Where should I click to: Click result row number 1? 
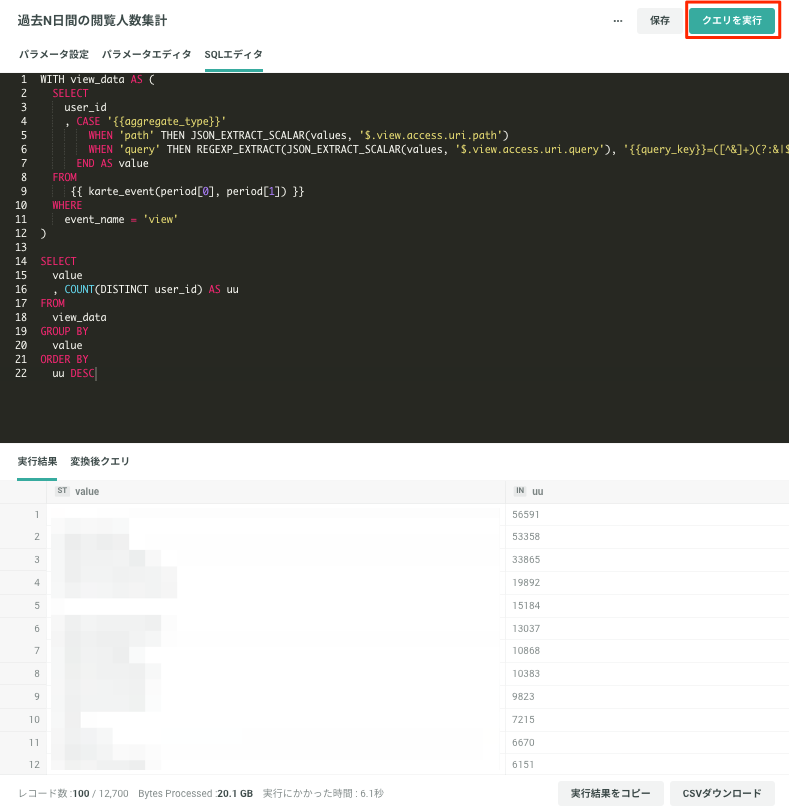(x=37, y=514)
